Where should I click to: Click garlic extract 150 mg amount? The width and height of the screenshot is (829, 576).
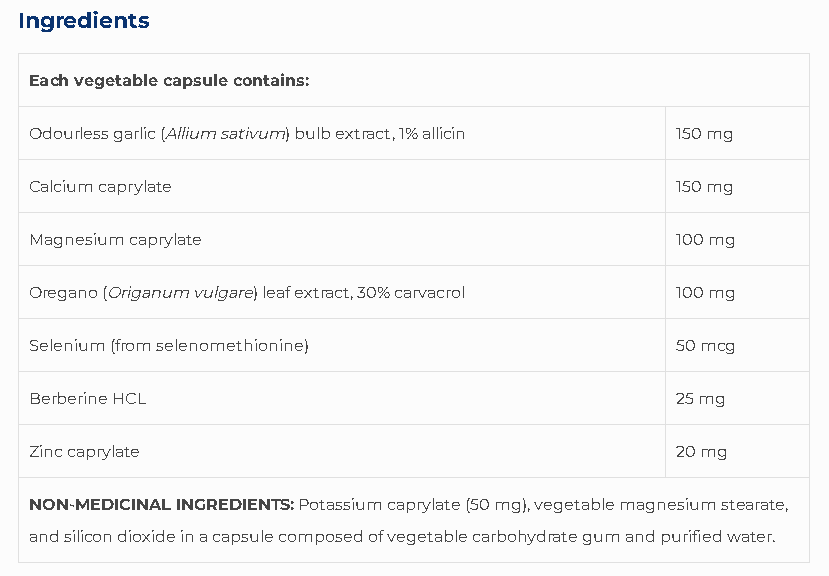click(x=704, y=134)
